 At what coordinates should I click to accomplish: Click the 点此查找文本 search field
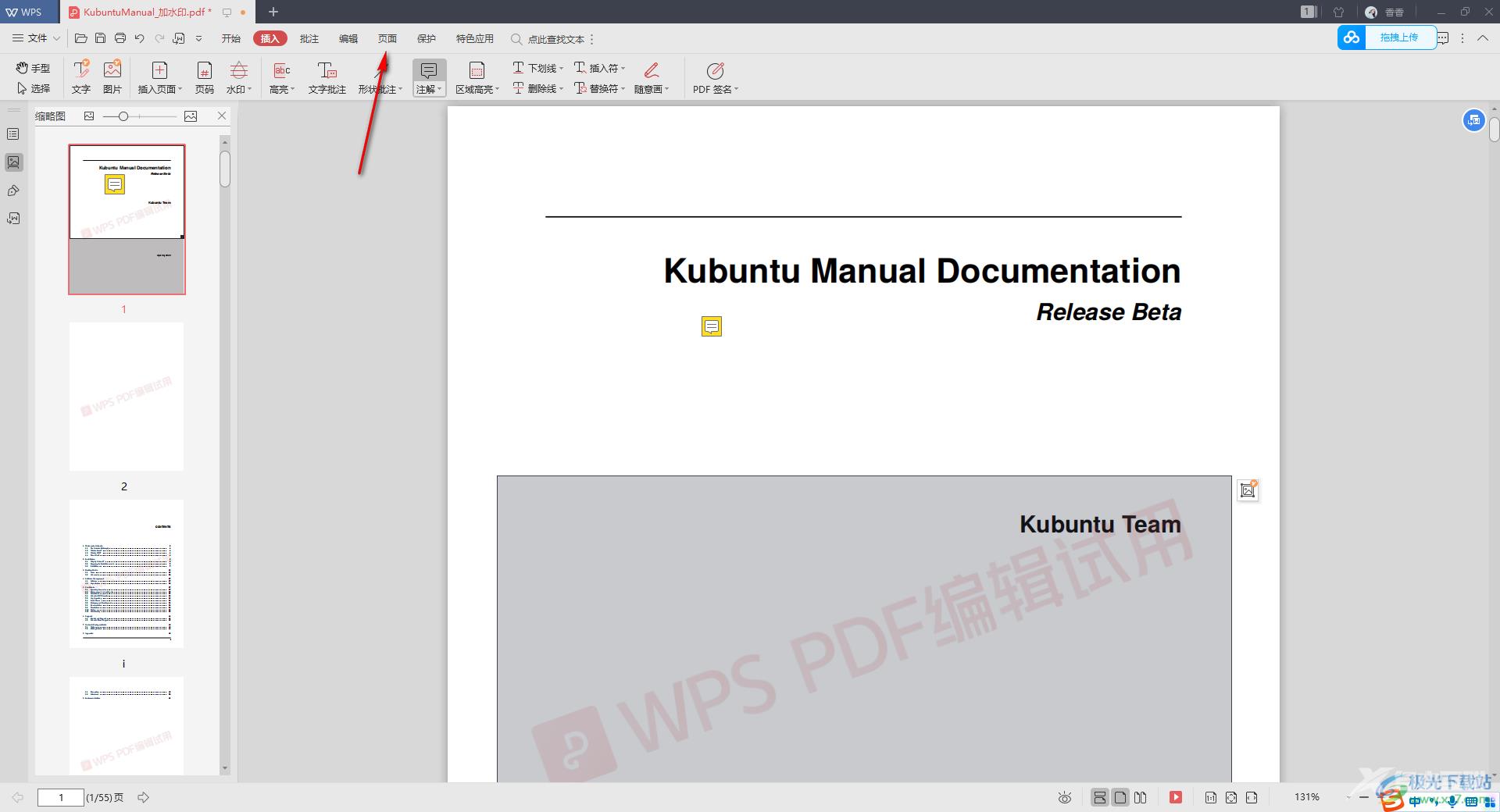tap(548, 39)
